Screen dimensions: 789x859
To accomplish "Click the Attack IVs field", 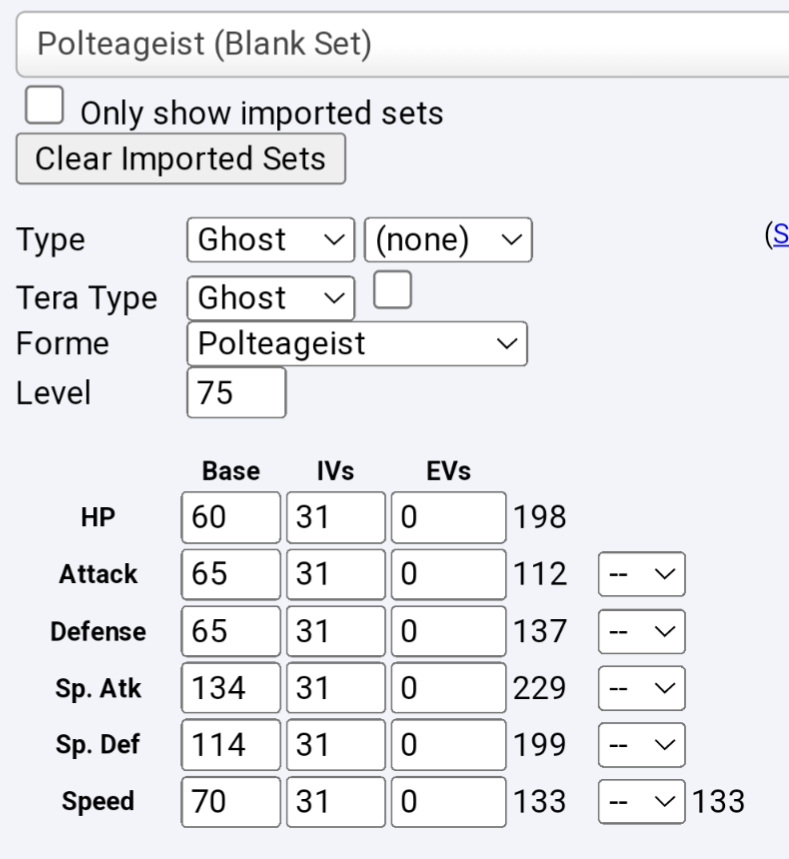I will [335, 575].
